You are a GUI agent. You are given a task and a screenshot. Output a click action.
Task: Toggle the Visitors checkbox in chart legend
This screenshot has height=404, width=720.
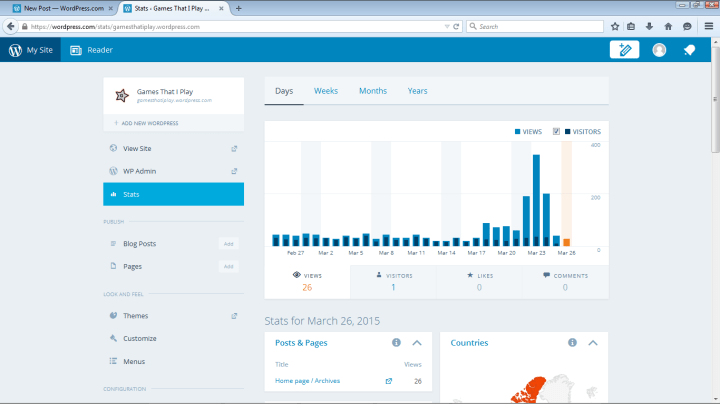556,131
